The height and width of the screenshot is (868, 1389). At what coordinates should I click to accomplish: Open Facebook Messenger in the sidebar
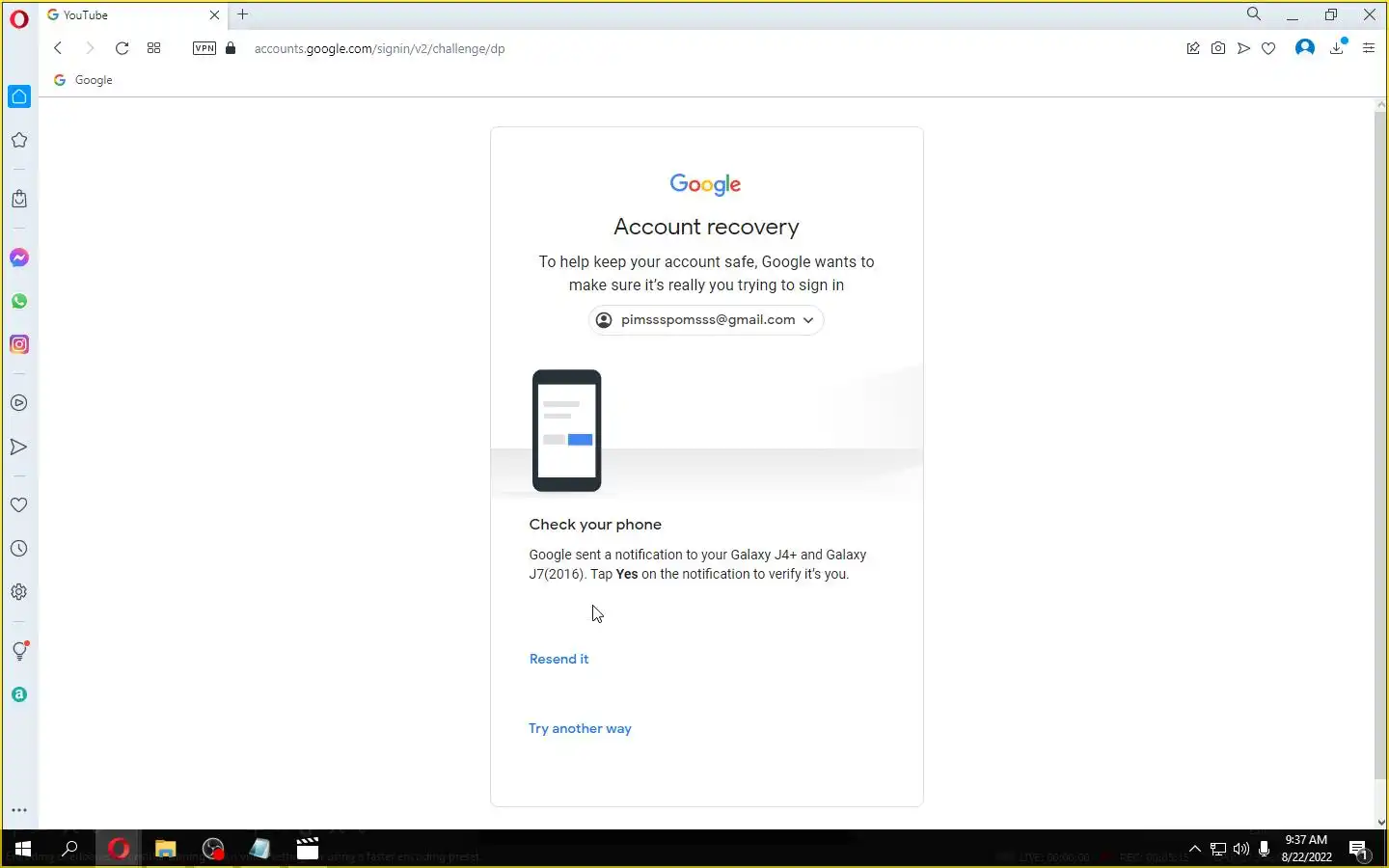(x=19, y=258)
